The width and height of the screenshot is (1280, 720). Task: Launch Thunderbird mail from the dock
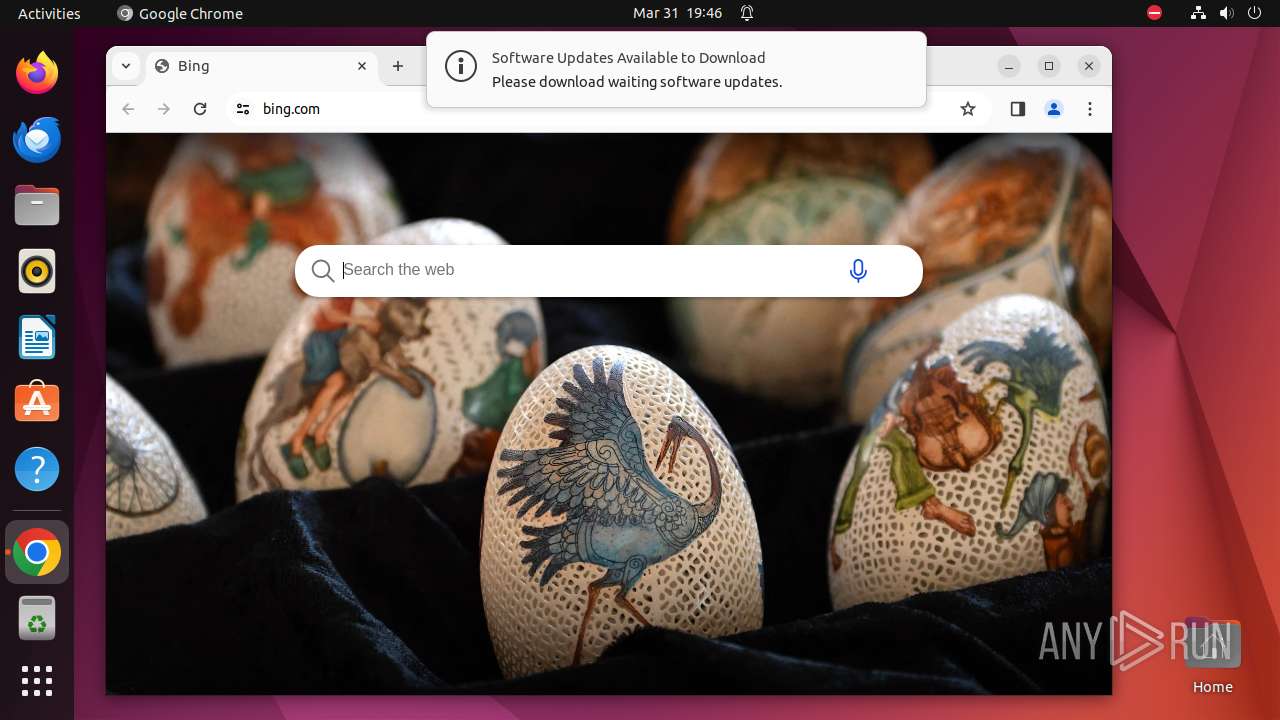(37, 139)
